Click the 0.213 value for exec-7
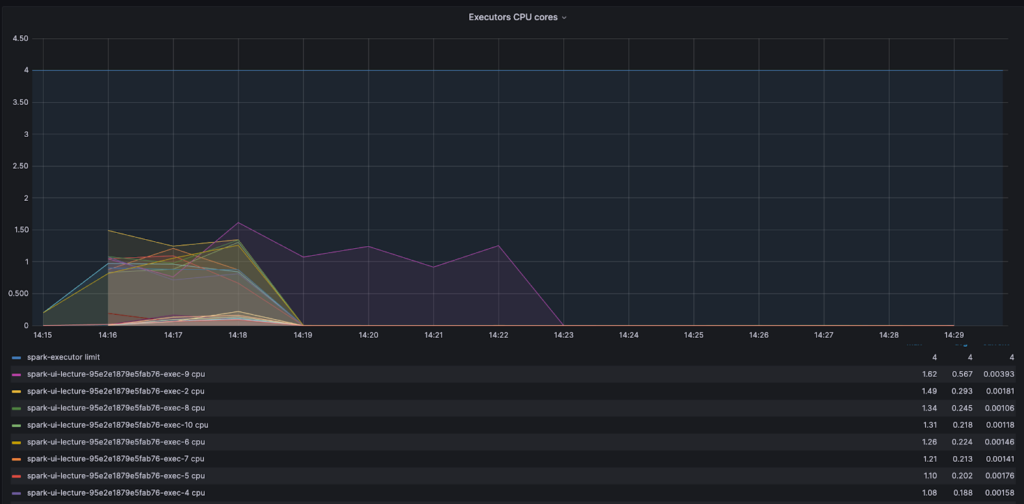 963,459
